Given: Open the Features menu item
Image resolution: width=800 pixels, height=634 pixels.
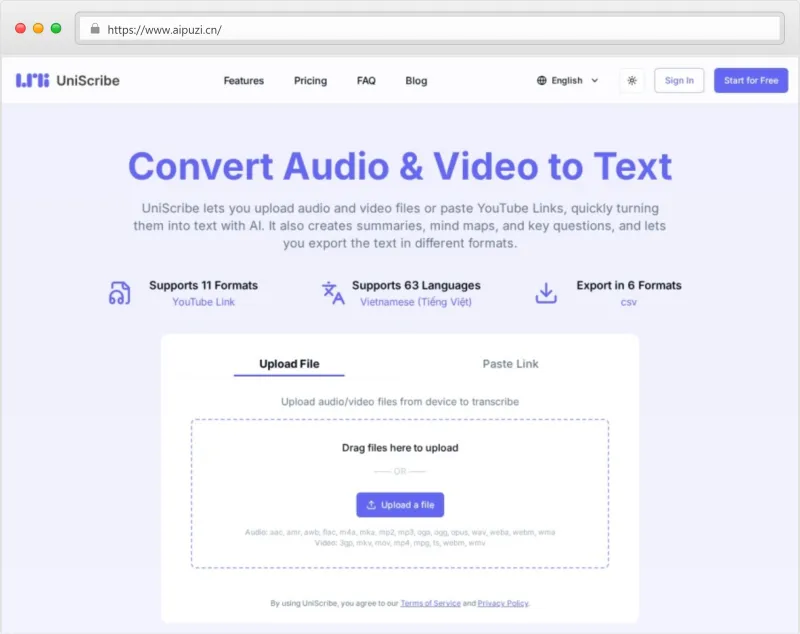Looking at the screenshot, I should (243, 81).
